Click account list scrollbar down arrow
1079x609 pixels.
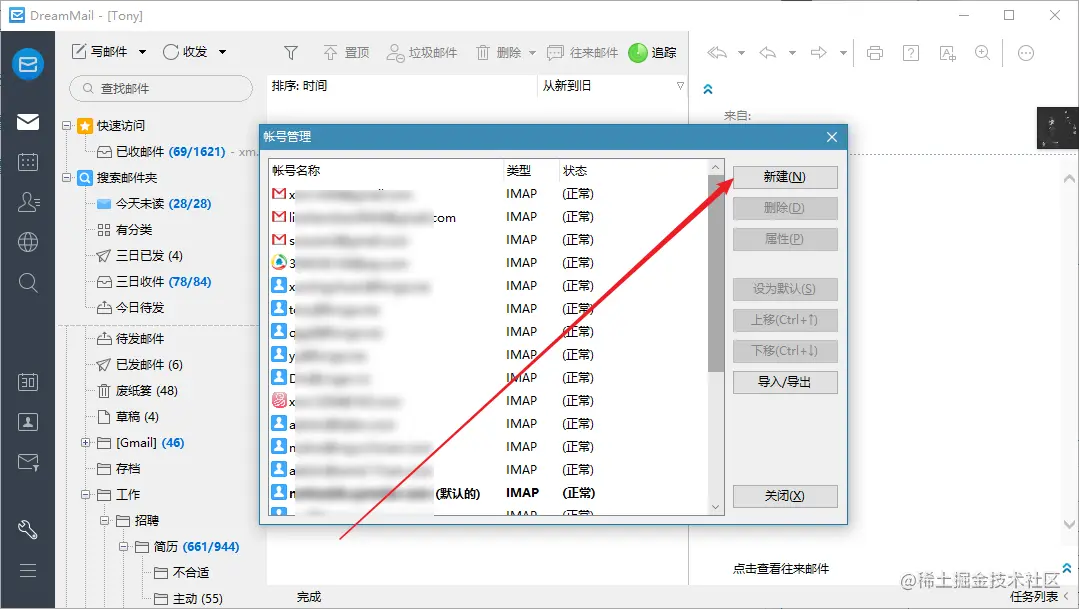click(x=716, y=507)
